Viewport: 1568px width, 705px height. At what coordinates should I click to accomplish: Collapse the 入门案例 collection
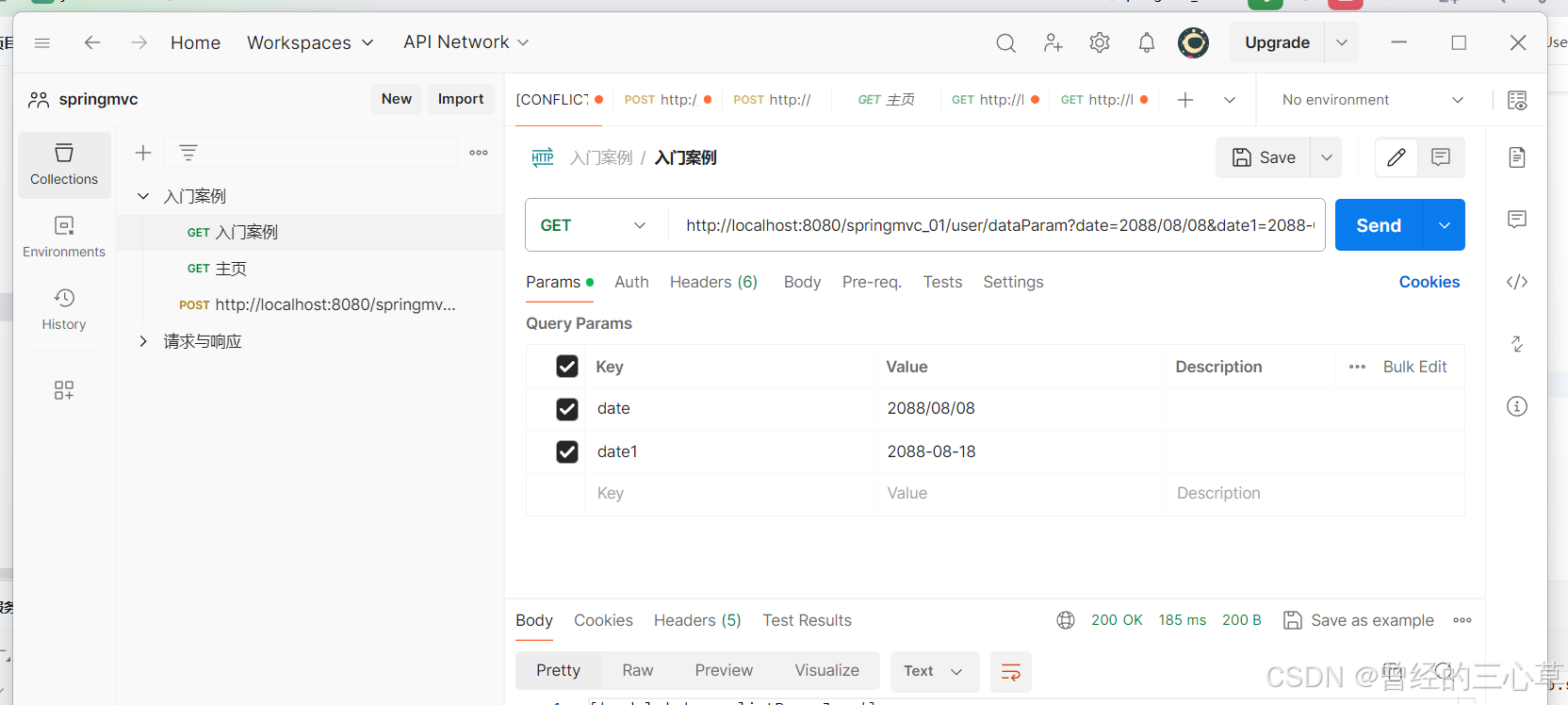(x=143, y=196)
